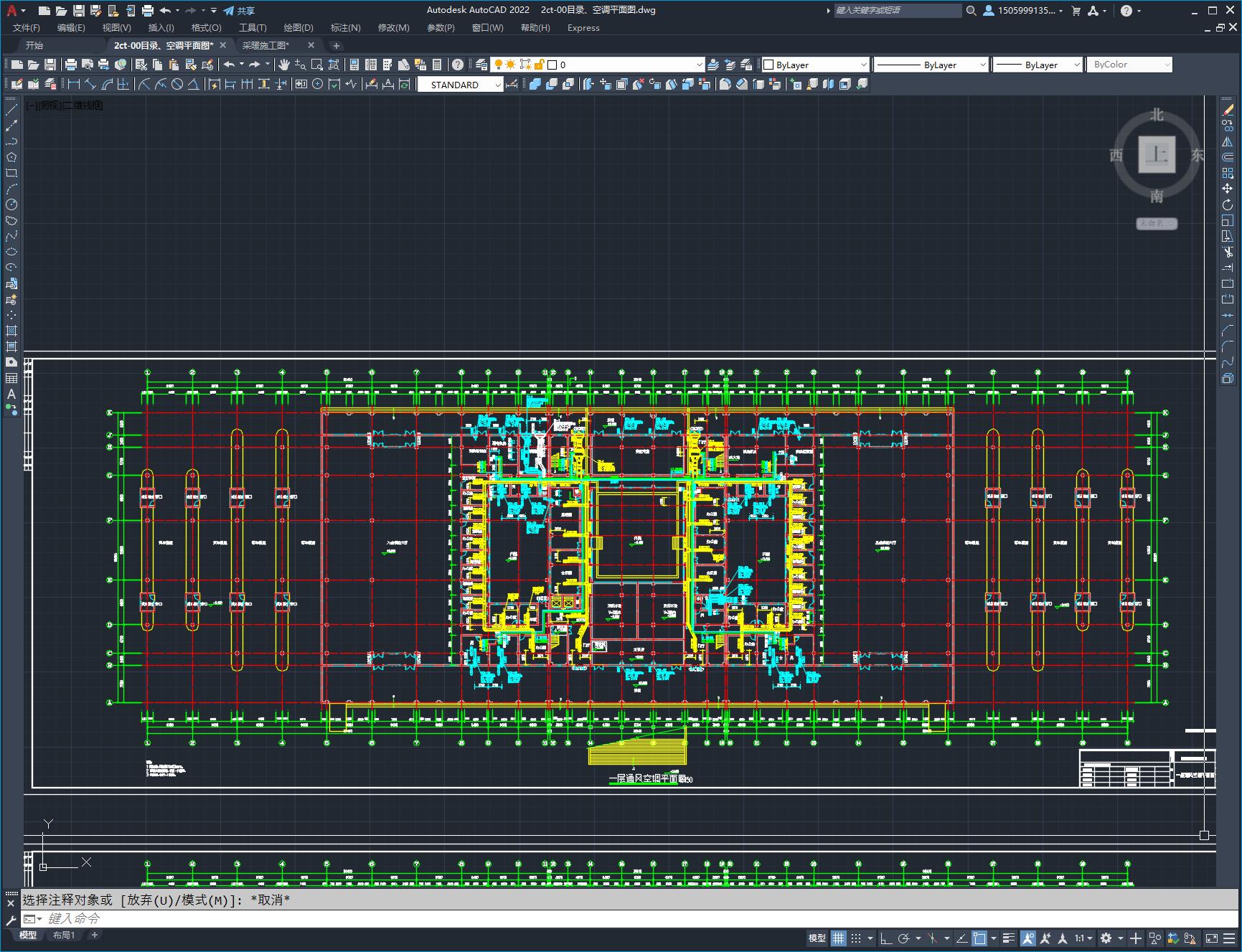
Task: Select the Circle draw tool
Action: click(11, 204)
